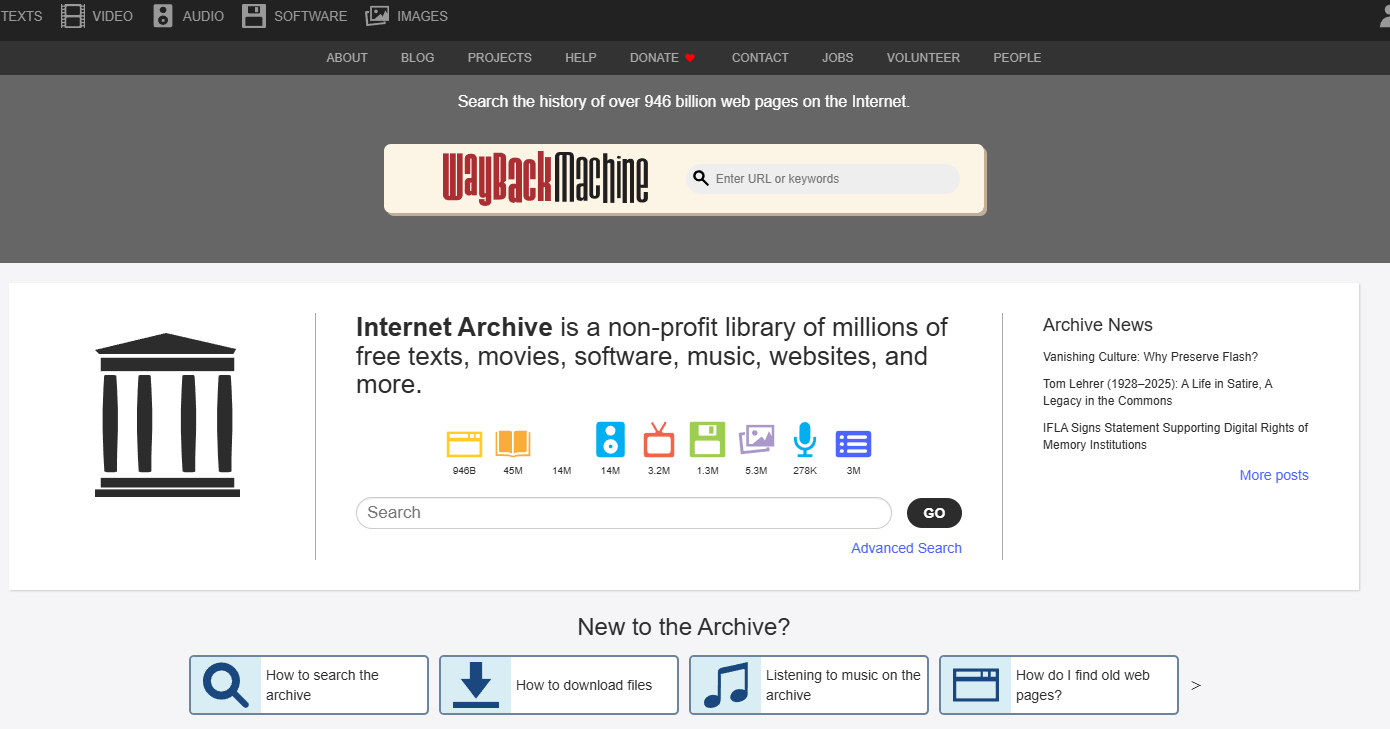Open the Software section icon

[x=253, y=15]
